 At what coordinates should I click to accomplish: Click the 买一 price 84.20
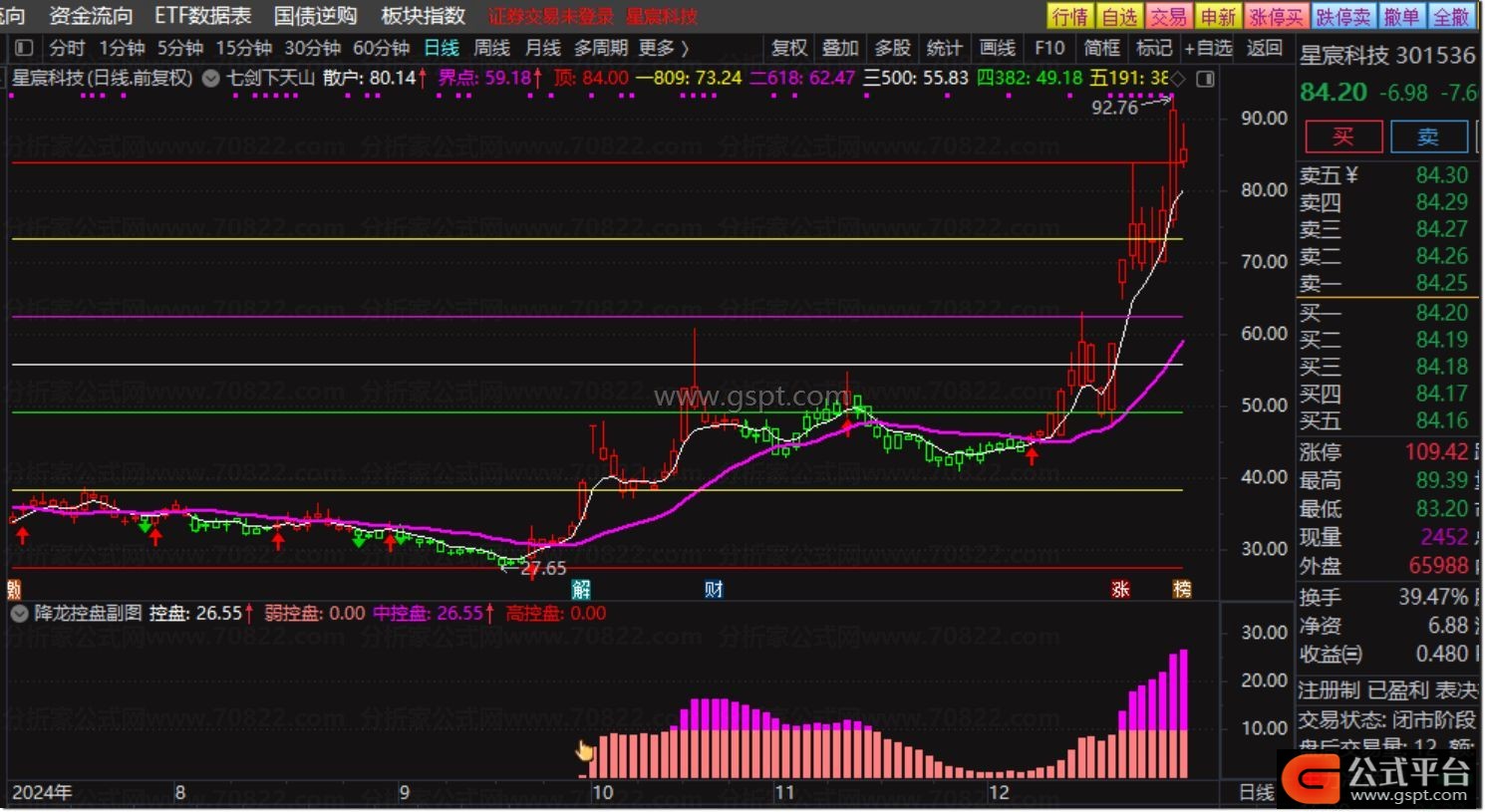pos(1442,313)
